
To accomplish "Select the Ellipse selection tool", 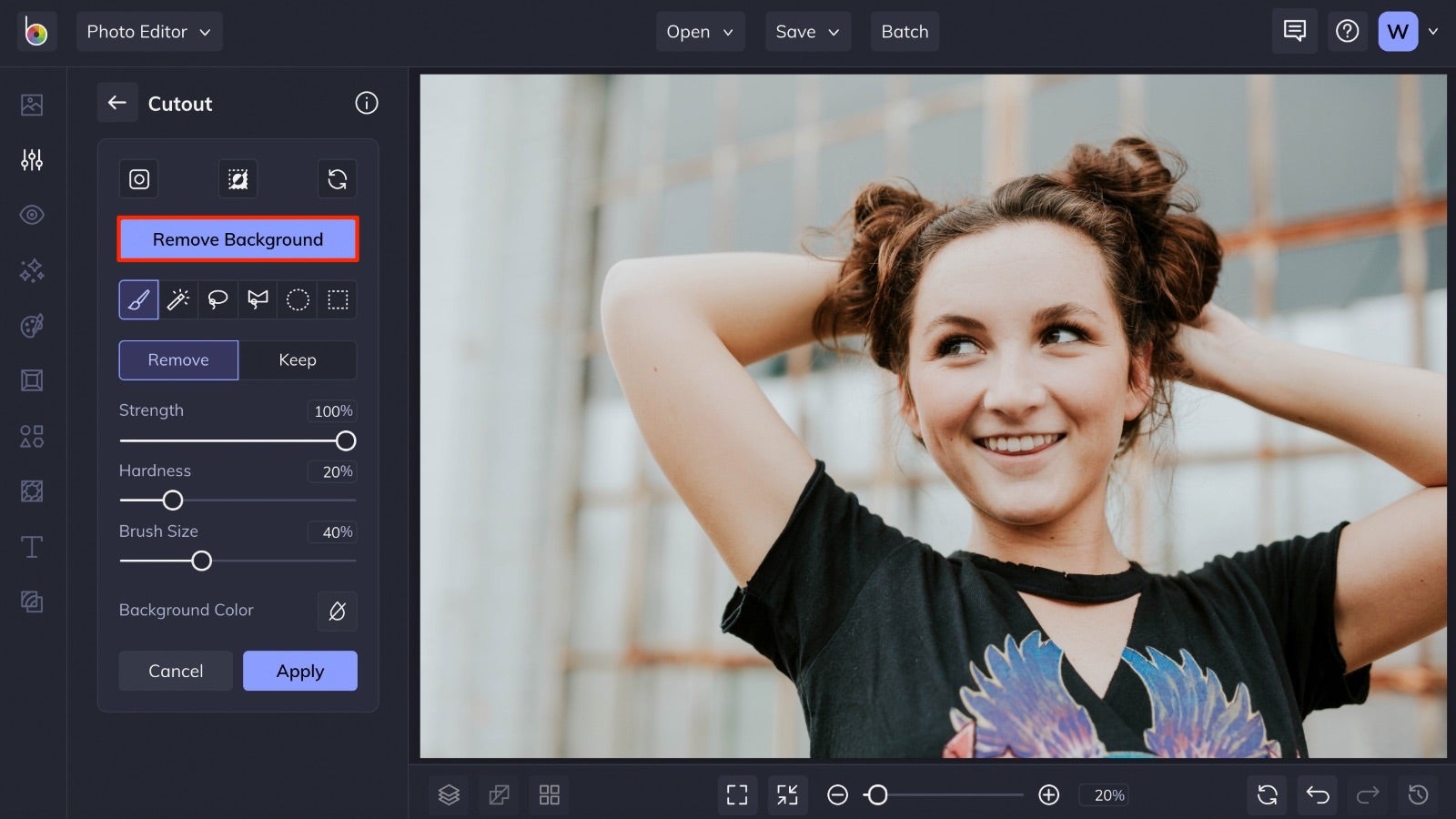I will [x=298, y=299].
